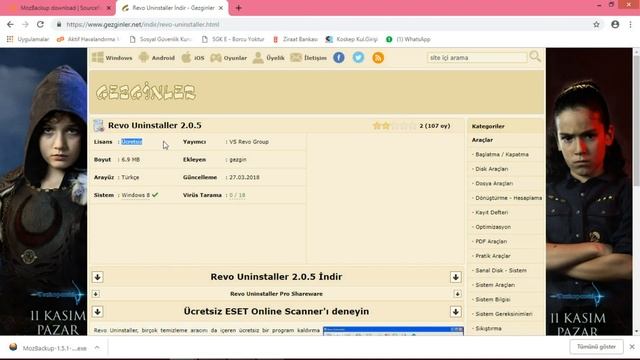Visit the site's Facebook page icon

coord(338,58)
